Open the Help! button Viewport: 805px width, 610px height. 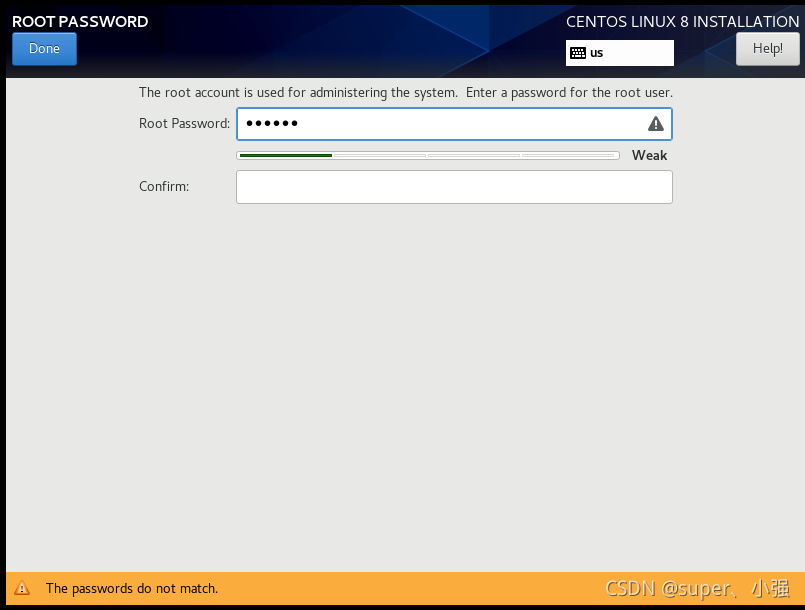coord(768,49)
